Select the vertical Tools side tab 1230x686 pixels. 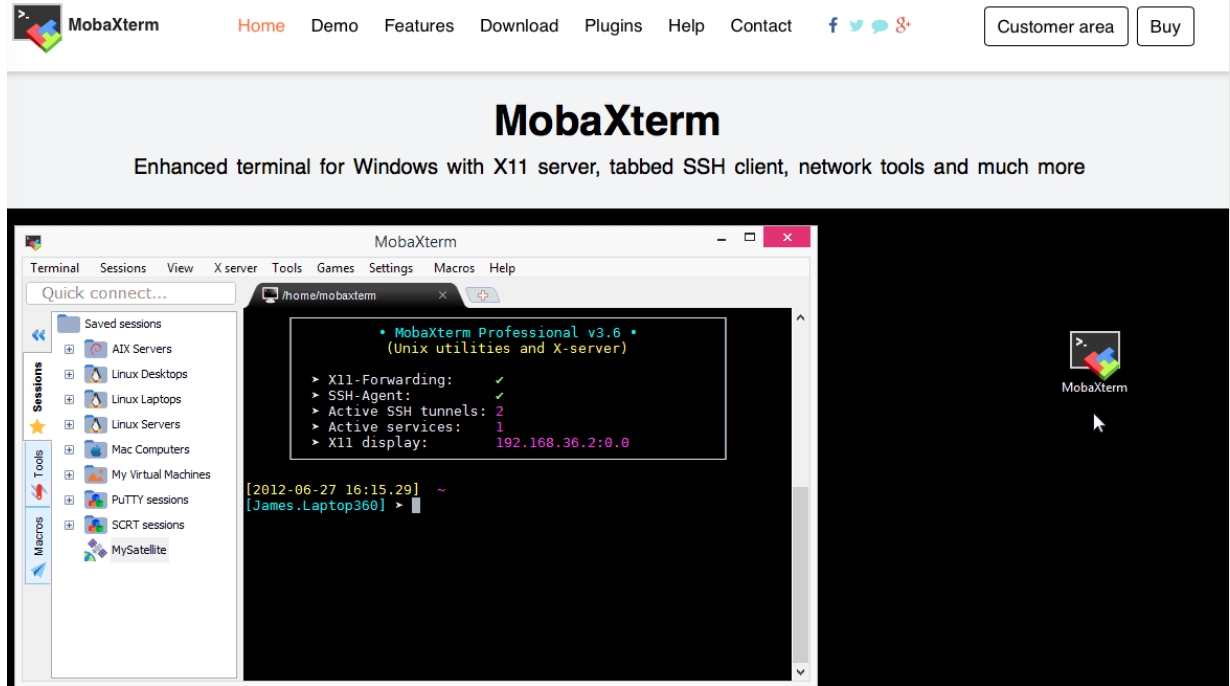pos(38,472)
